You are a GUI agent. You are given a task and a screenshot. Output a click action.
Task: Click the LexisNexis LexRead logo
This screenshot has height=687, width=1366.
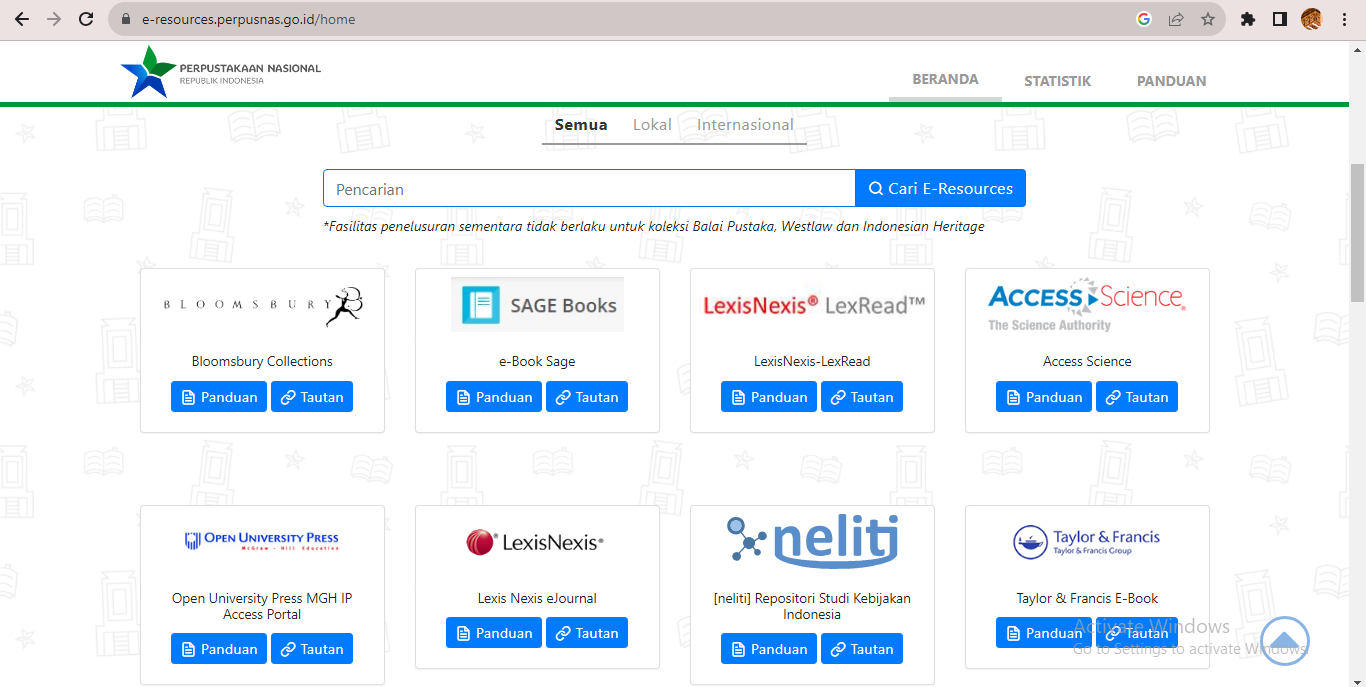pos(812,305)
